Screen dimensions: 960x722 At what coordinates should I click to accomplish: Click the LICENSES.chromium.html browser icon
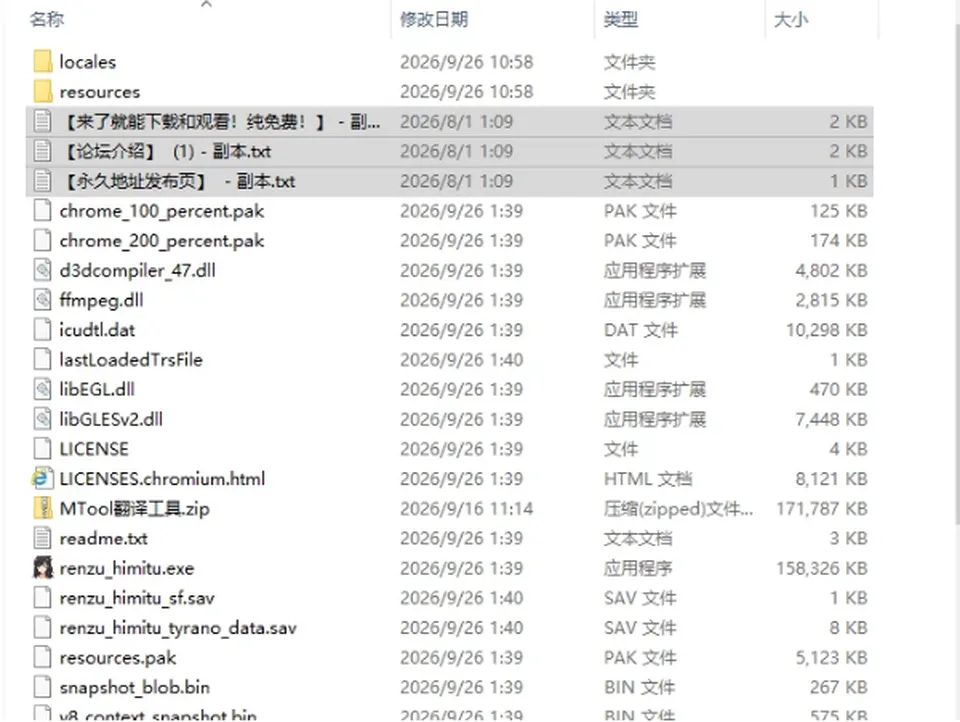pyautogui.click(x=42, y=479)
